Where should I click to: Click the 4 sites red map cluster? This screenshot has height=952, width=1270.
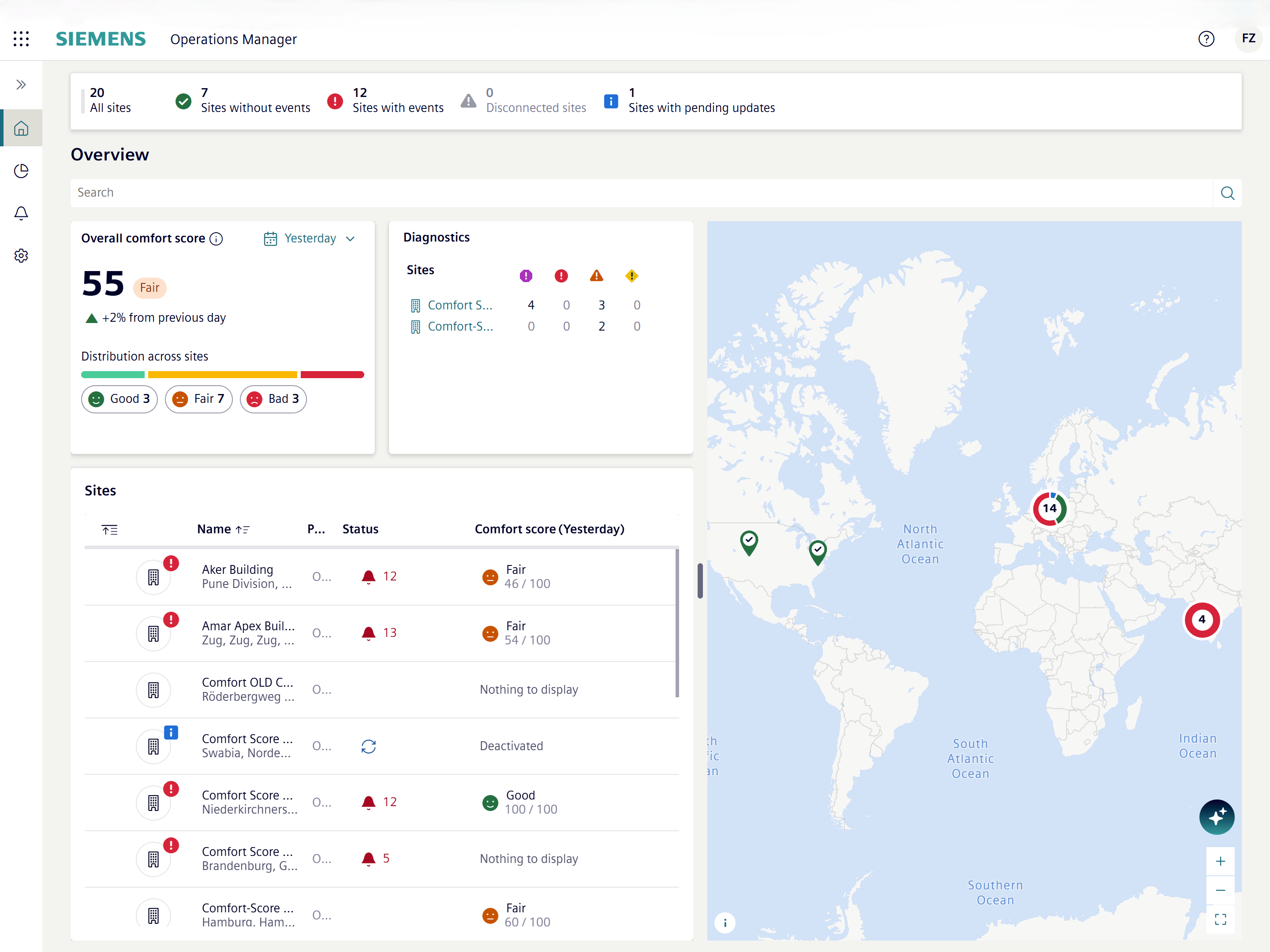point(1202,620)
